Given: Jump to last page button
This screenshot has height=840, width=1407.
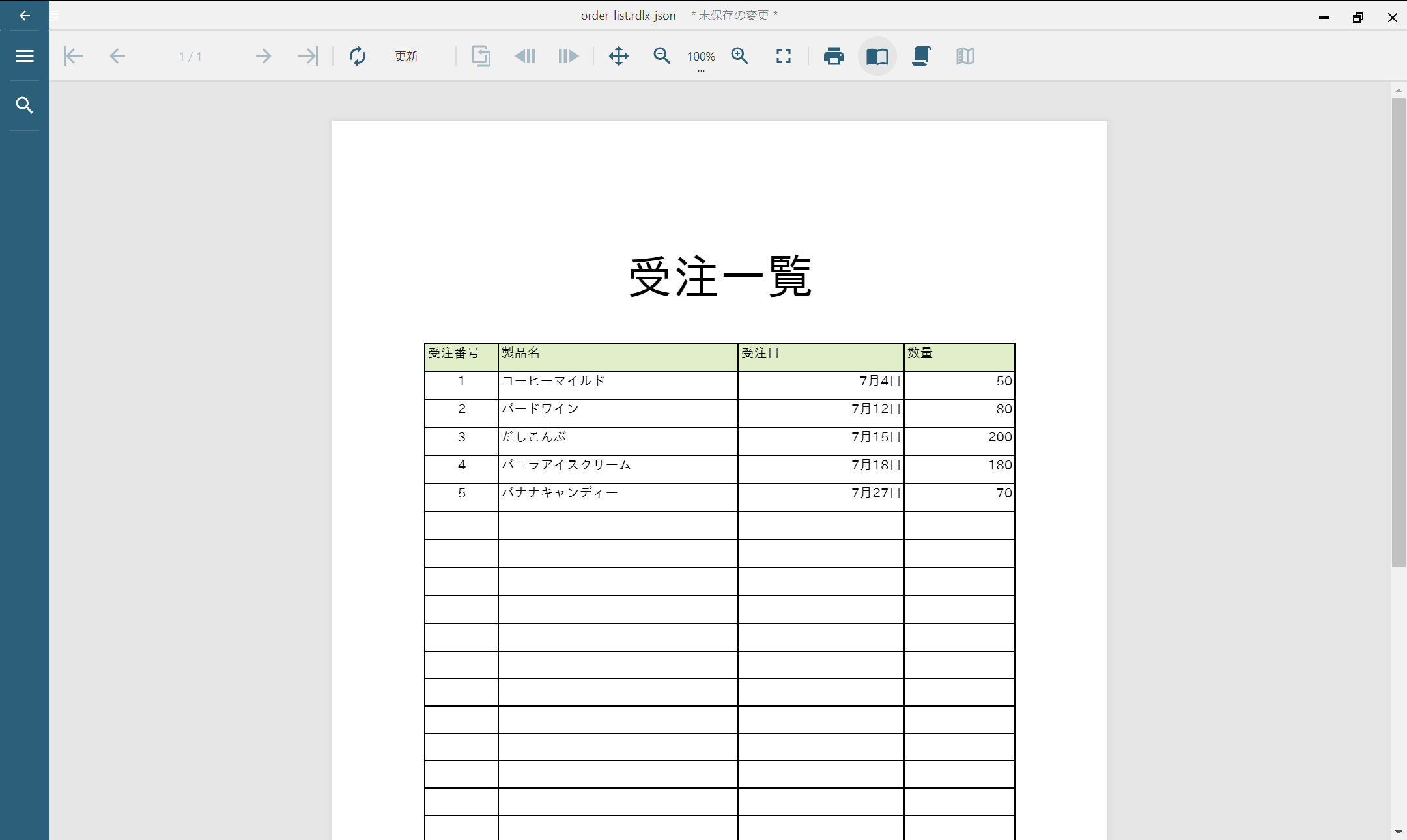Looking at the screenshot, I should click(x=307, y=56).
